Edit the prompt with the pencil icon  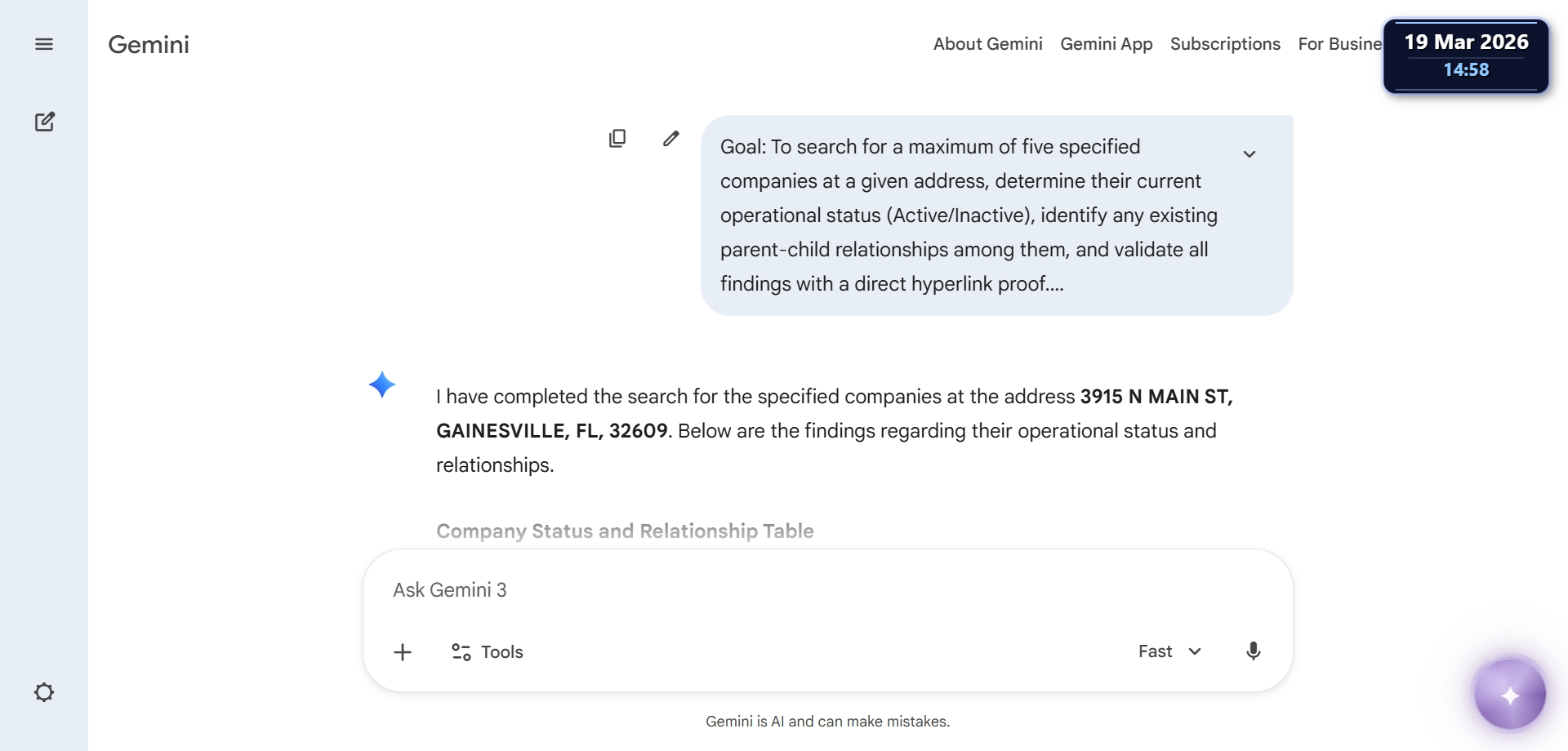(x=670, y=138)
